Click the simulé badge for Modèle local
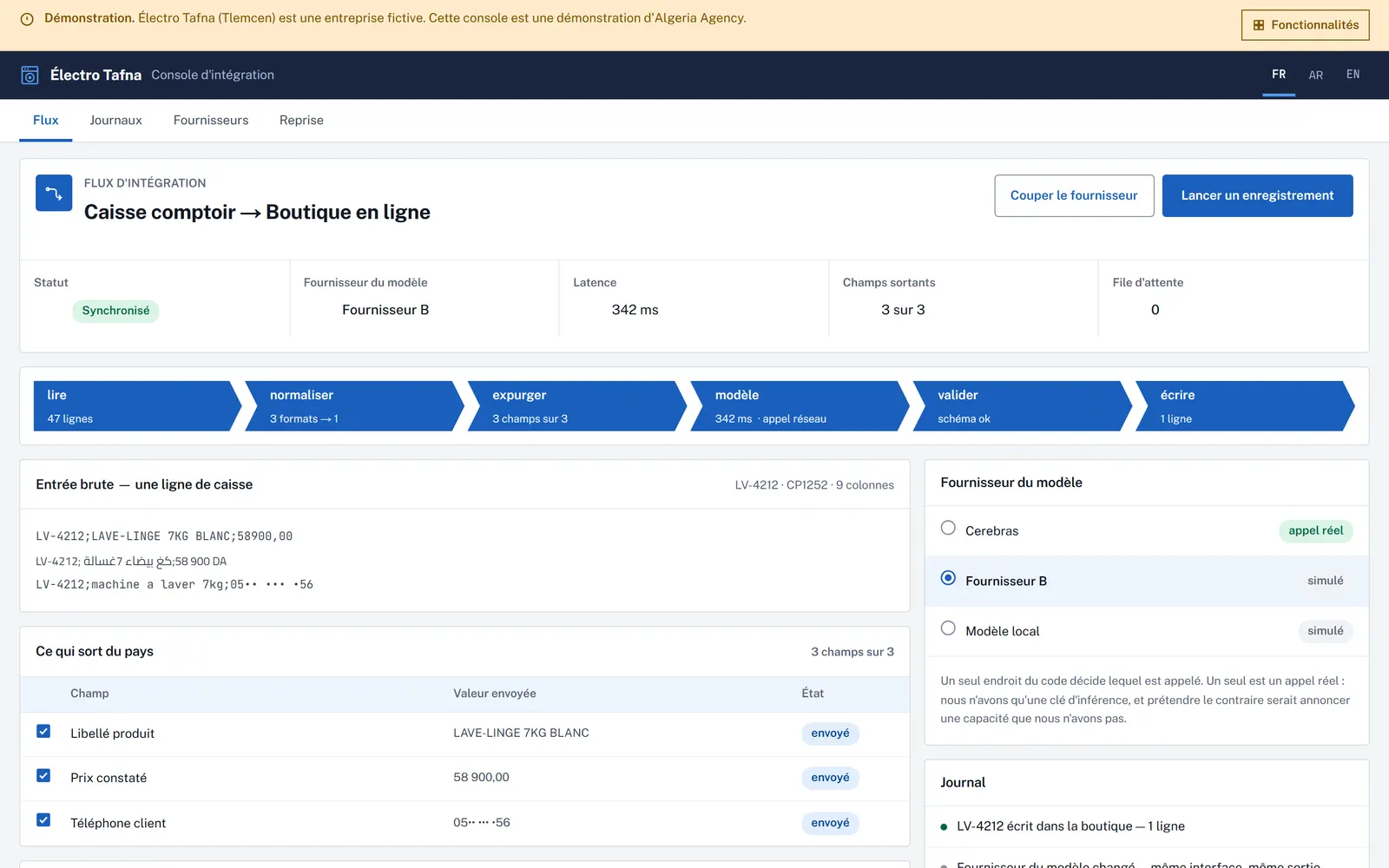Screen dimensions: 1389x868 pos(1325,631)
